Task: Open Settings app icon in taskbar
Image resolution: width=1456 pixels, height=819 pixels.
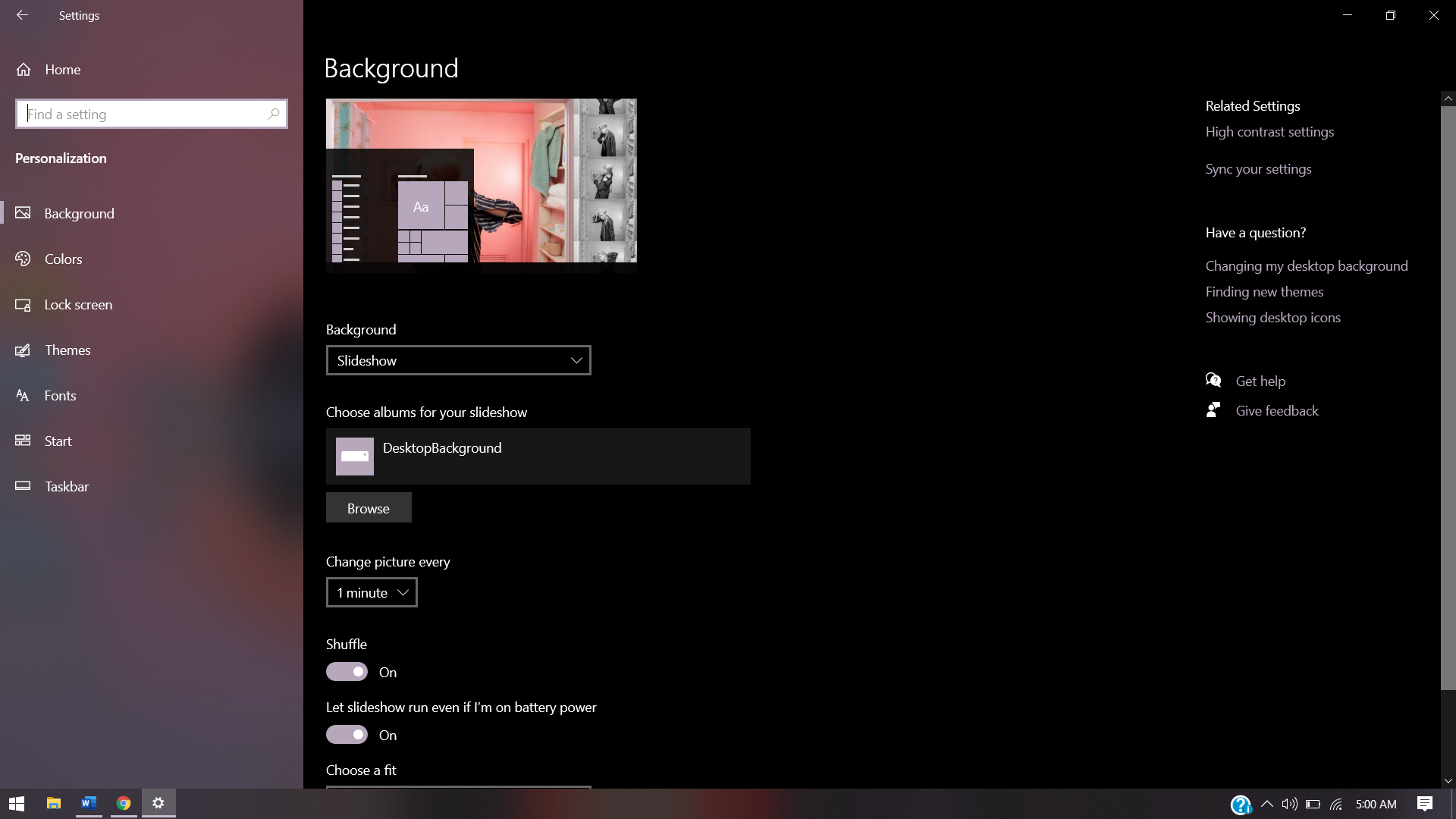Action: click(x=158, y=803)
